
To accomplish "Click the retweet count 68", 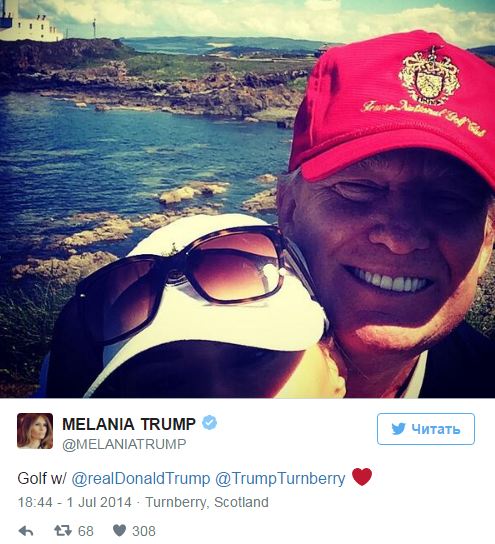I will tap(86, 531).
